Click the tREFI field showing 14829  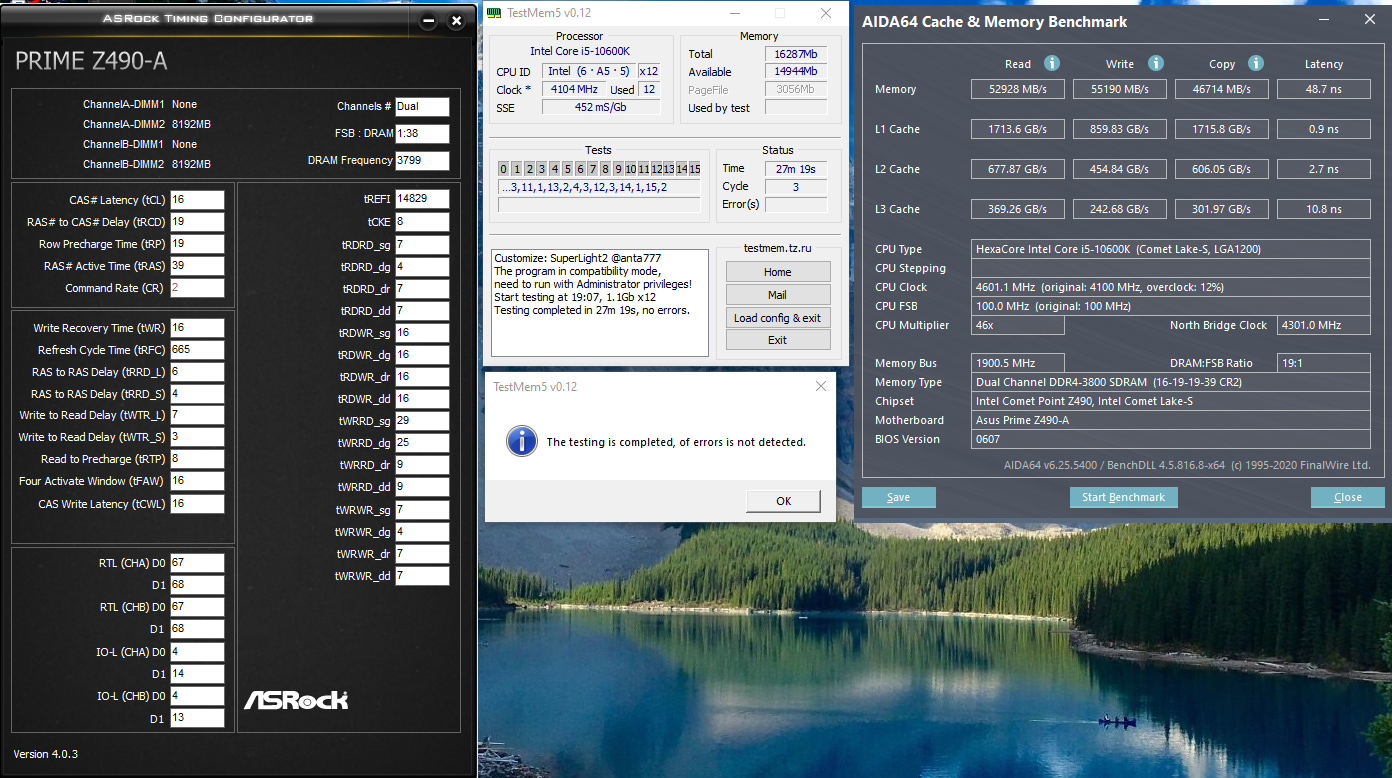click(422, 199)
